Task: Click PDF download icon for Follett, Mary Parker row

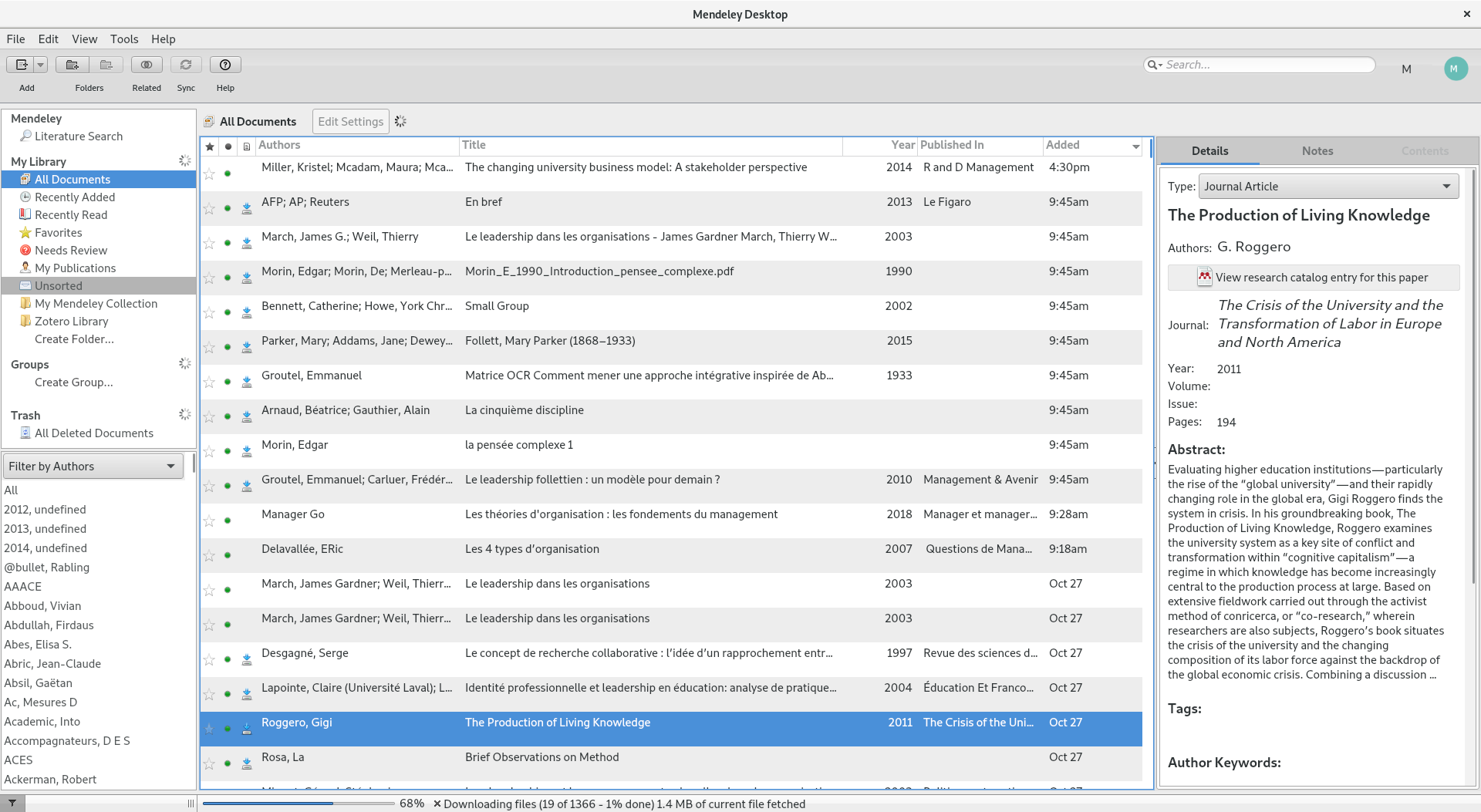Action: coord(247,347)
